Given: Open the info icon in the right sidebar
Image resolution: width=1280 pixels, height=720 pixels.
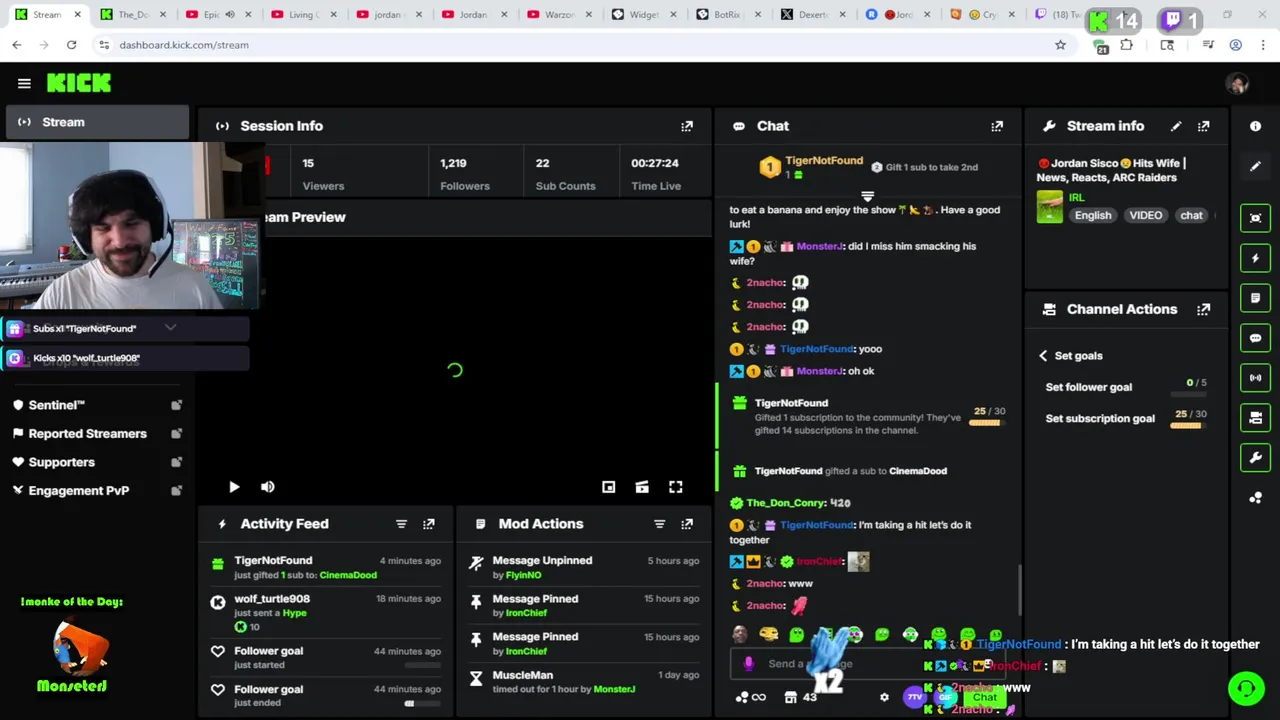Looking at the screenshot, I should pyautogui.click(x=1255, y=126).
